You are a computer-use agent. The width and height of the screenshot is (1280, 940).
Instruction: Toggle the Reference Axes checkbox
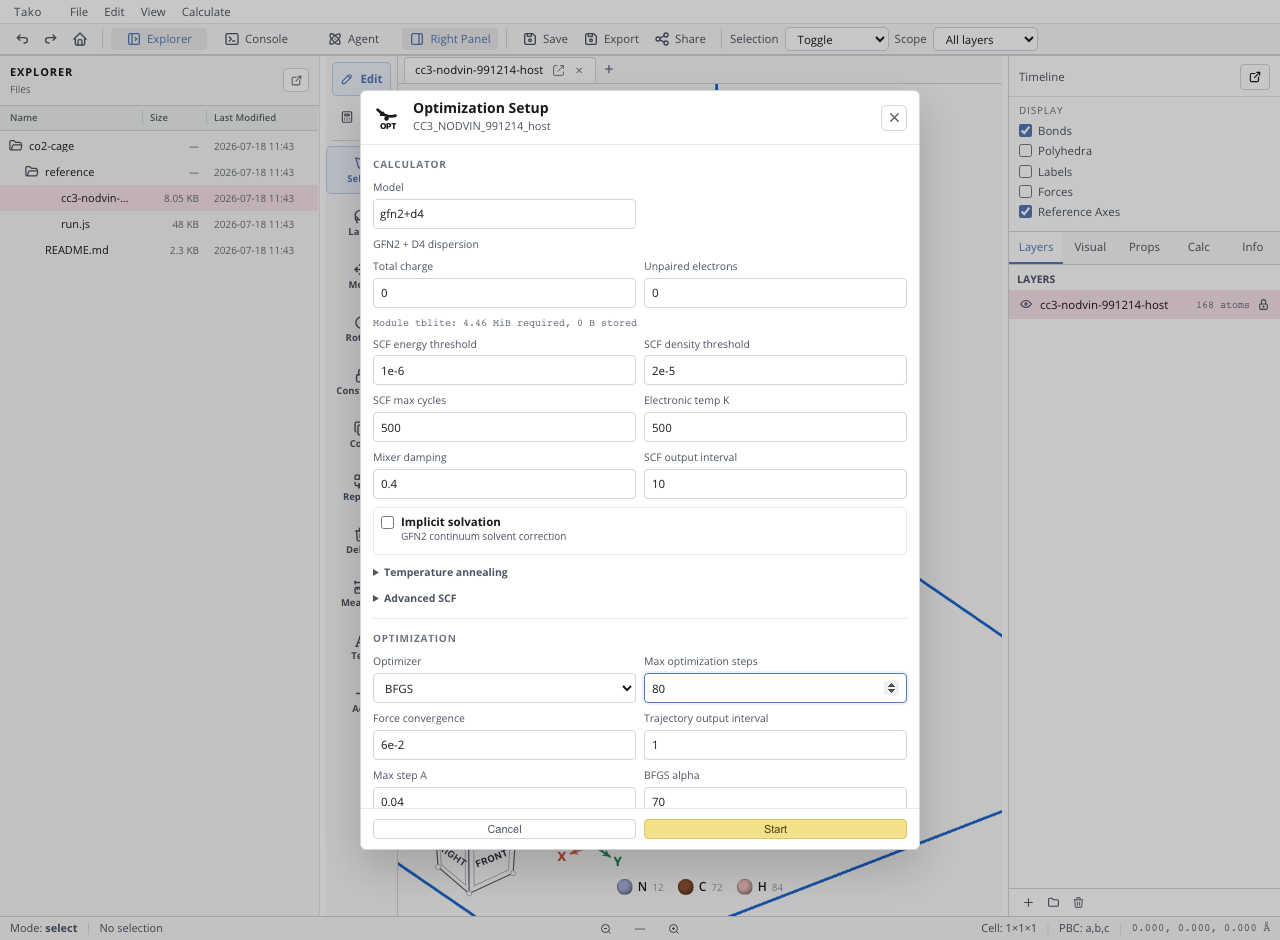(1025, 211)
